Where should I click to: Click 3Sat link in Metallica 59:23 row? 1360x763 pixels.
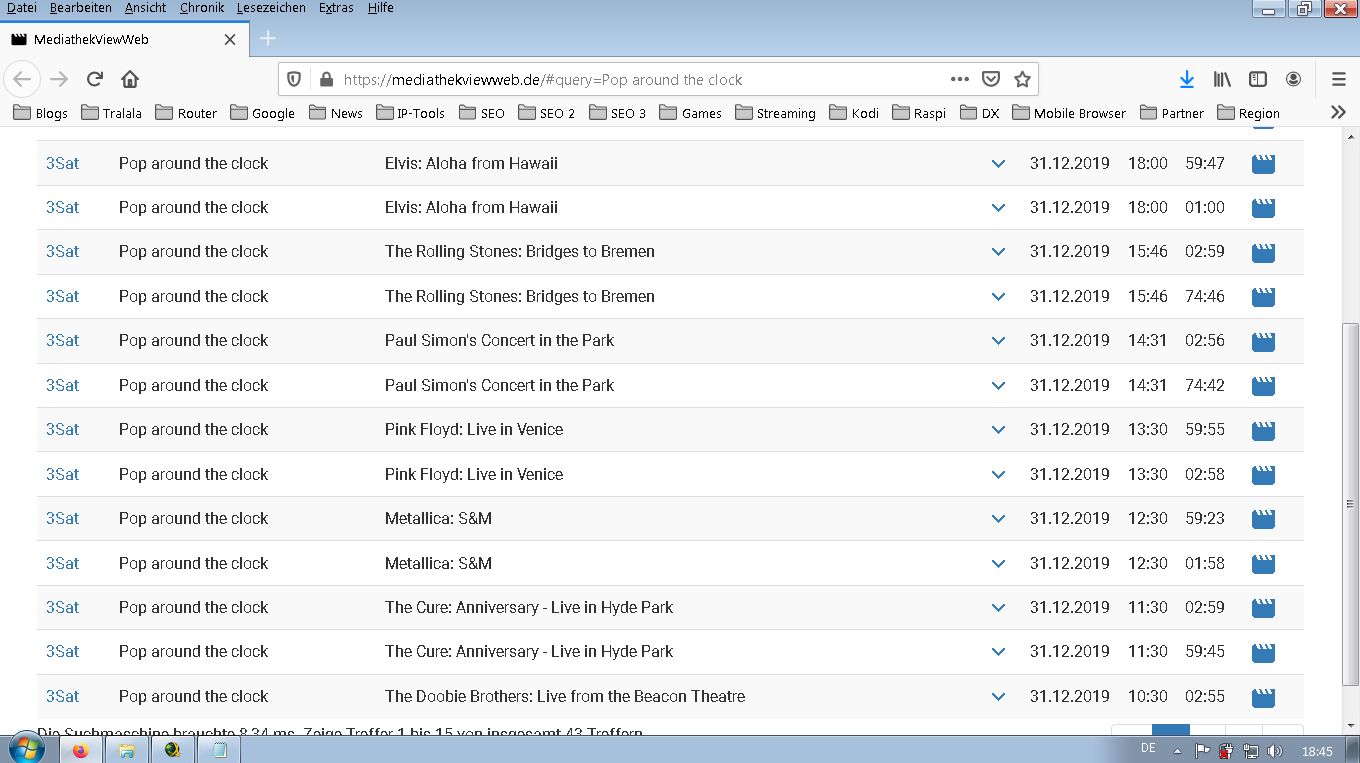[x=62, y=518]
